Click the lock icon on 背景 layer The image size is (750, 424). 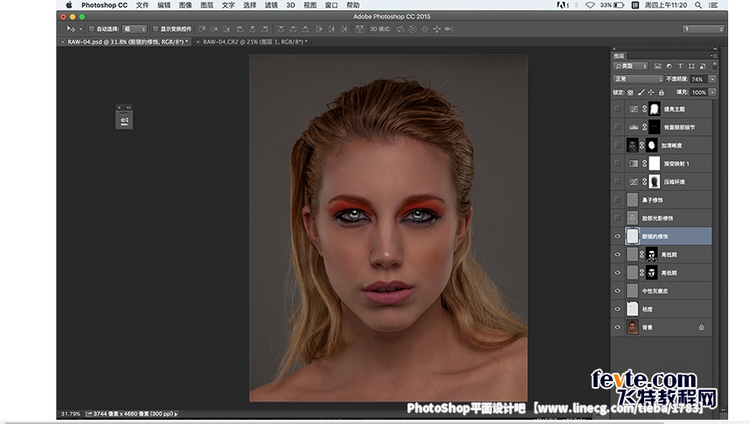coord(700,327)
